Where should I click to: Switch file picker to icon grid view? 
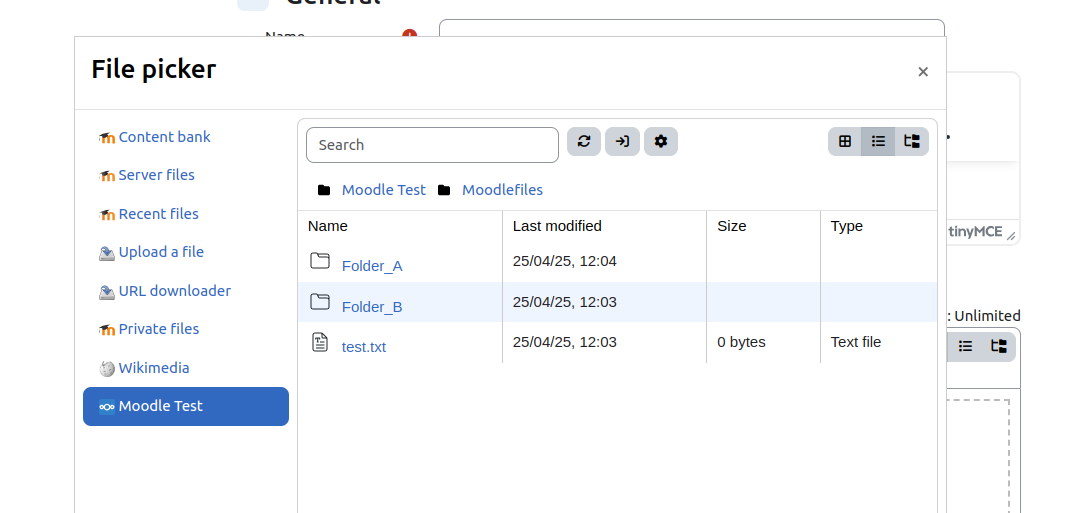845,141
